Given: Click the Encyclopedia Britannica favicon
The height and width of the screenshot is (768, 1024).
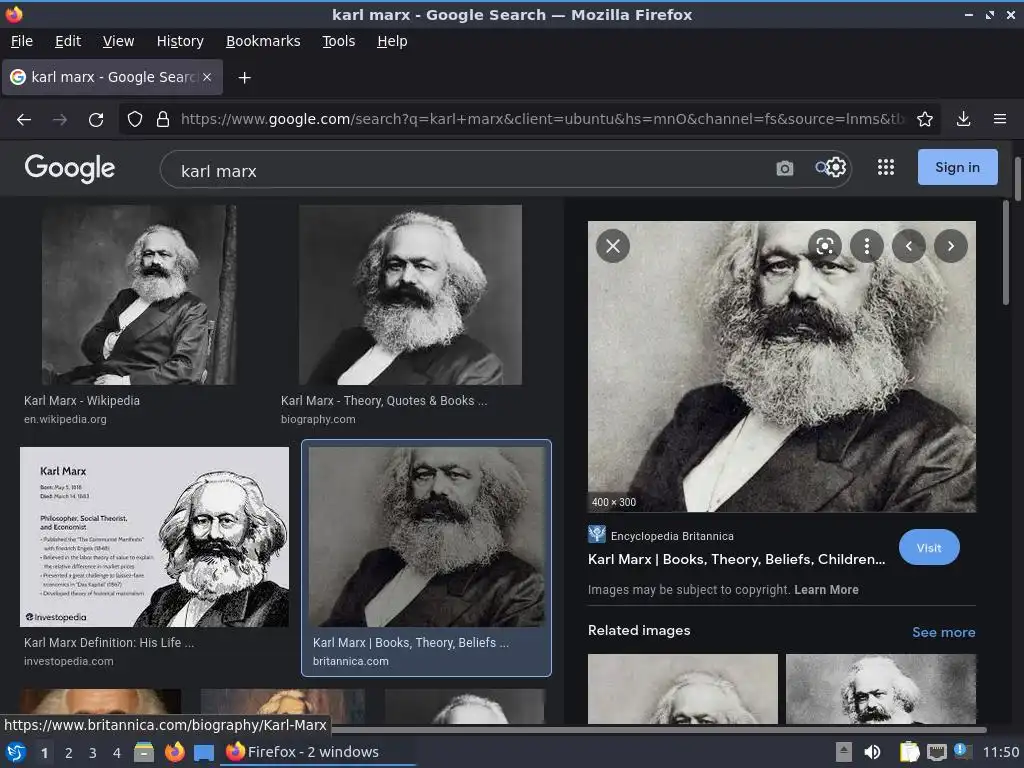Looking at the screenshot, I should 596,535.
